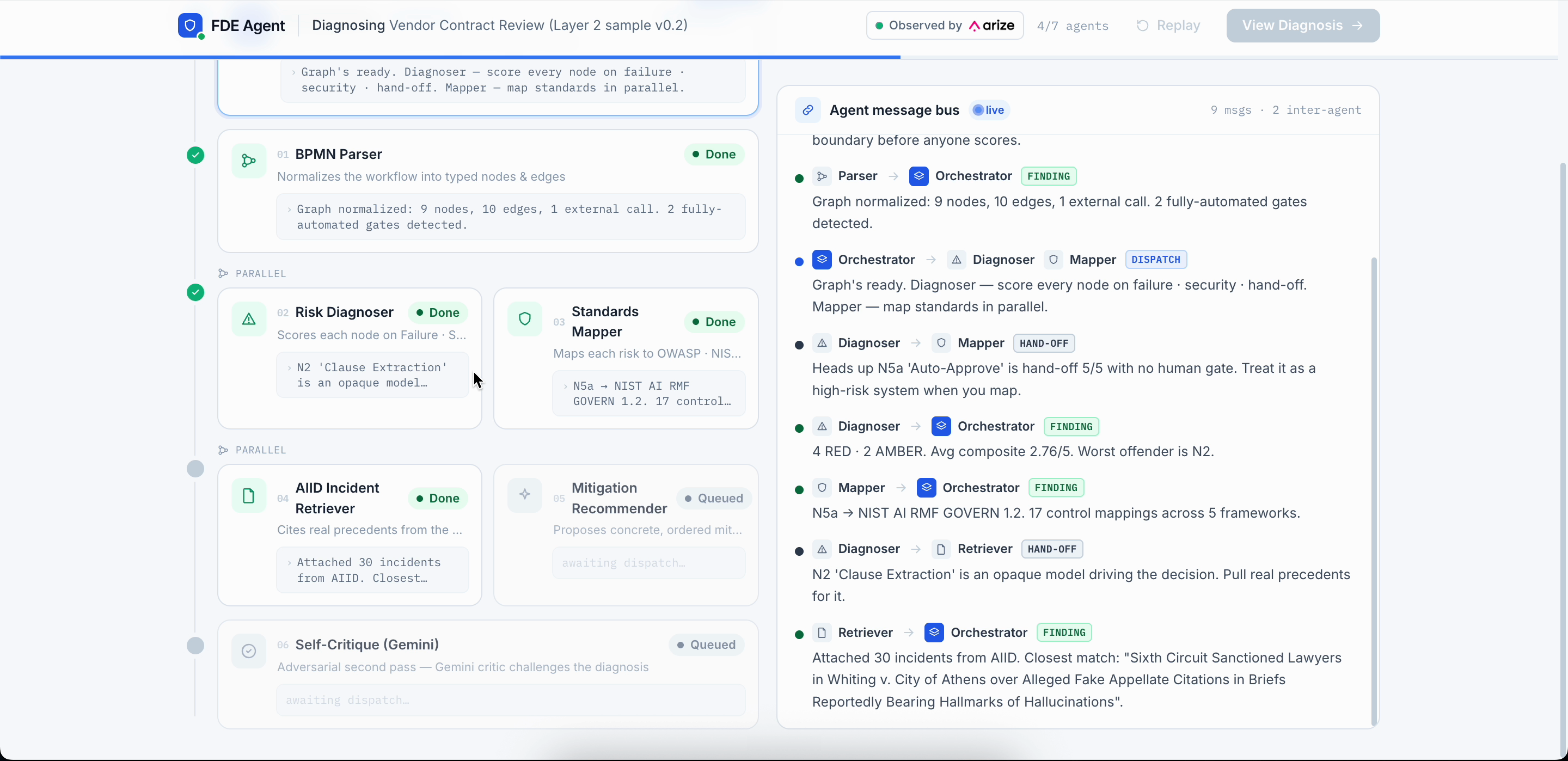Click the Done status on Risk Diagnoser
The height and width of the screenshot is (761, 1568).
[x=438, y=313]
